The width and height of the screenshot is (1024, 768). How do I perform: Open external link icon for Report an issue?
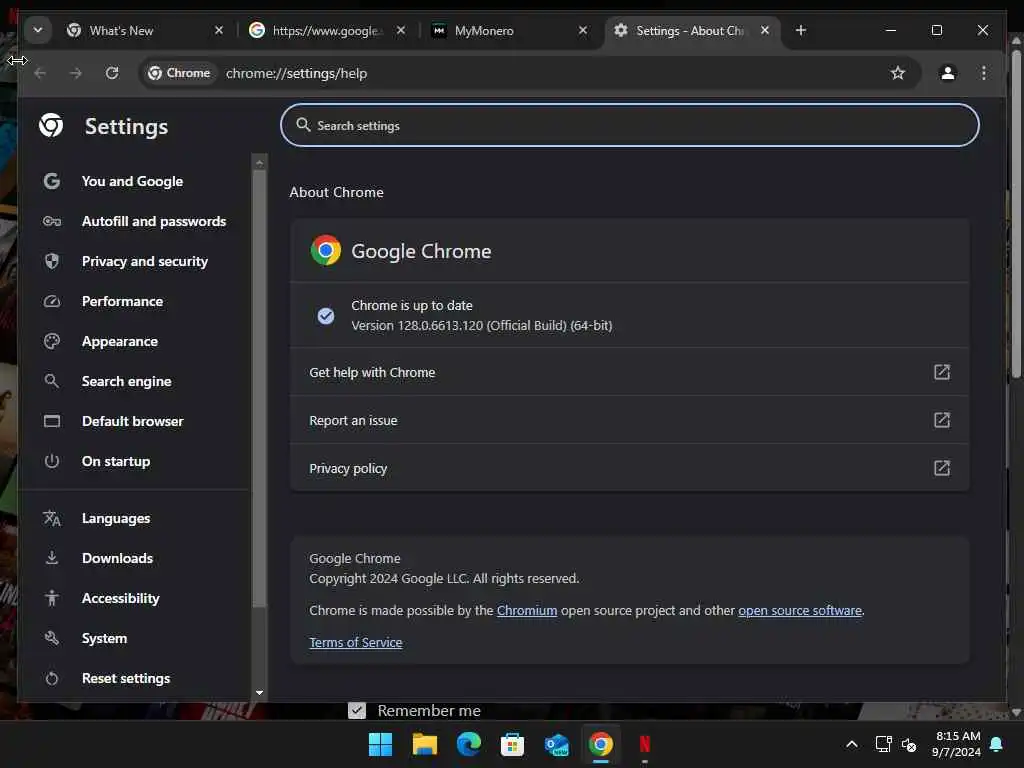pos(942,420)
